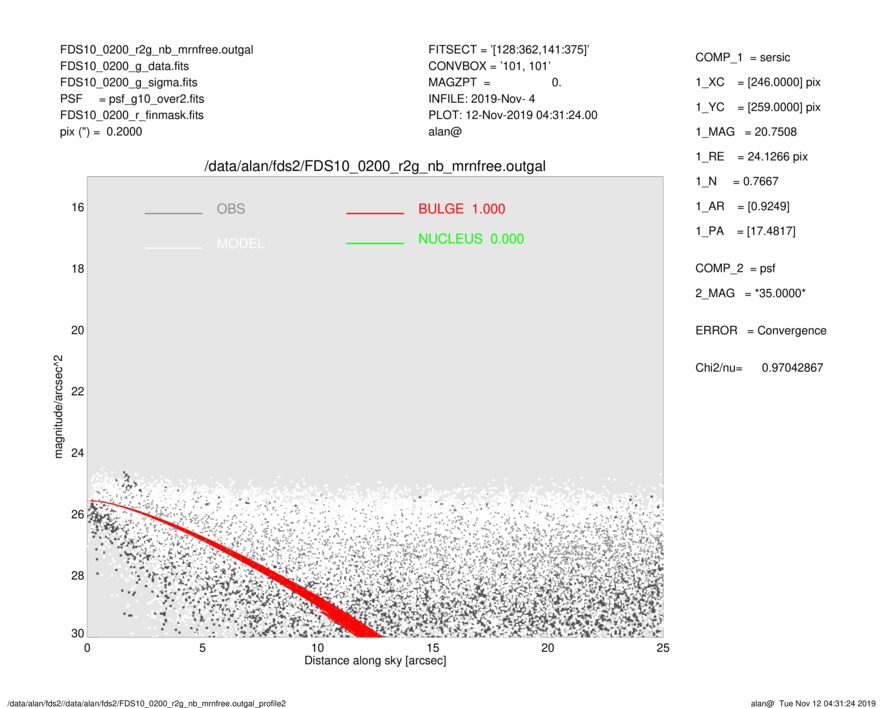Click the pix (") = 0.2000 line
Image resolution: width=885 pixels, height=708 pixels.
[101, 132]
